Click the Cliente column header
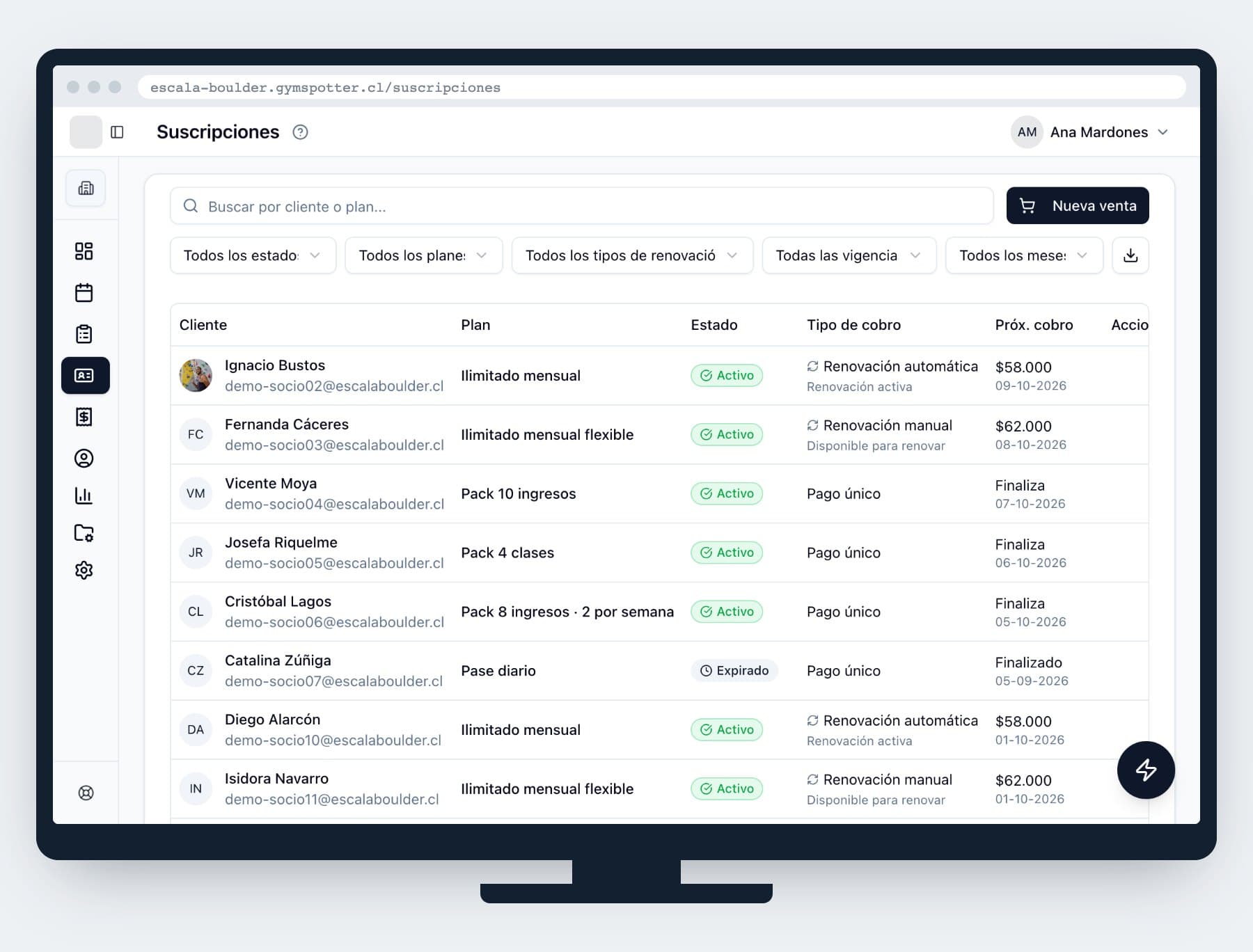Screen dimensions: 1253x952 pyautogui.click(x=203, y=325)
